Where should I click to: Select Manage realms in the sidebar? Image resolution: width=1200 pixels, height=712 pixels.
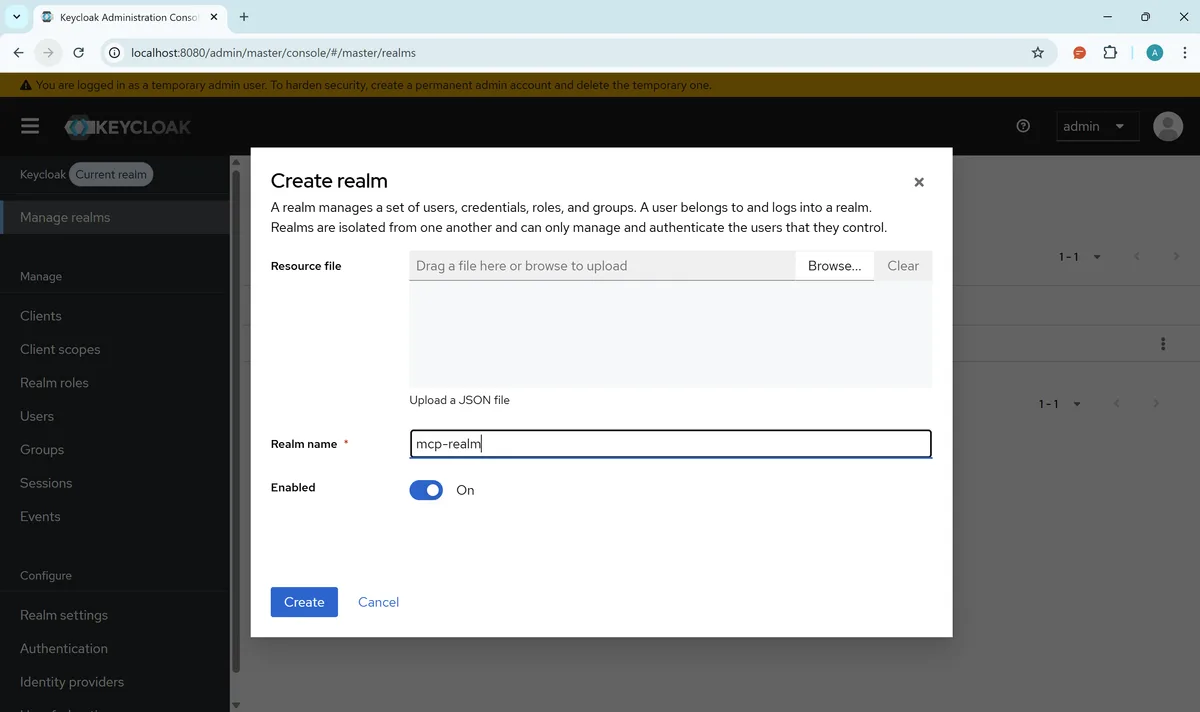tap(115, 217)
